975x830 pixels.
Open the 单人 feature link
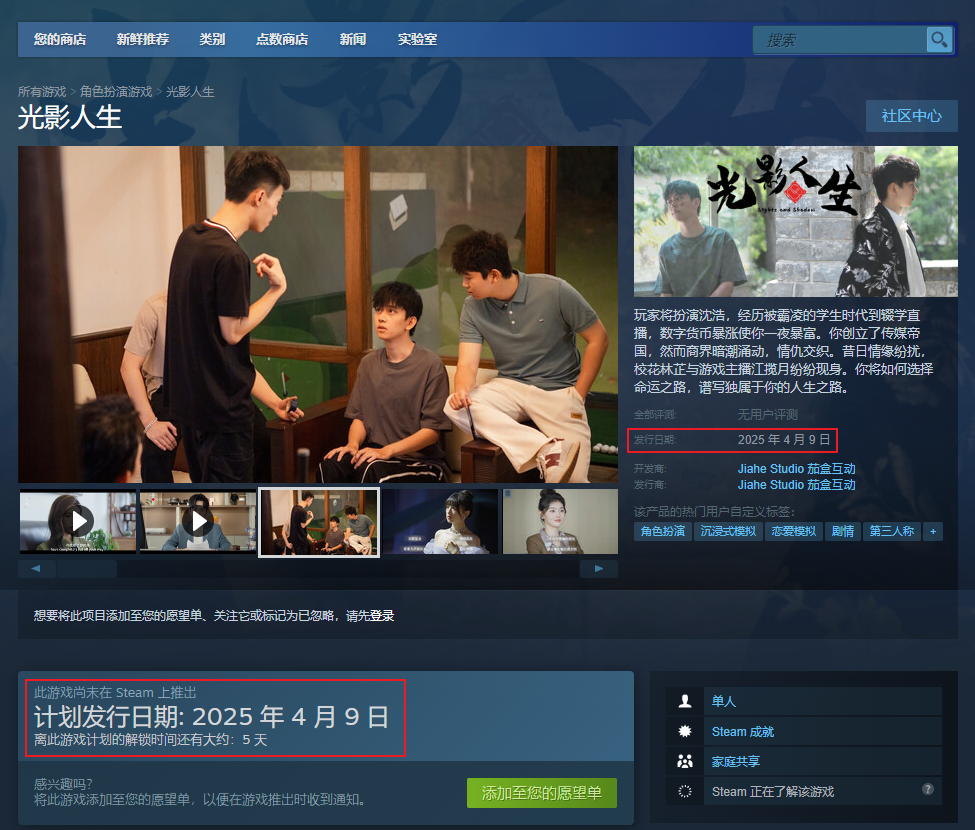click(x=724, y=701)
